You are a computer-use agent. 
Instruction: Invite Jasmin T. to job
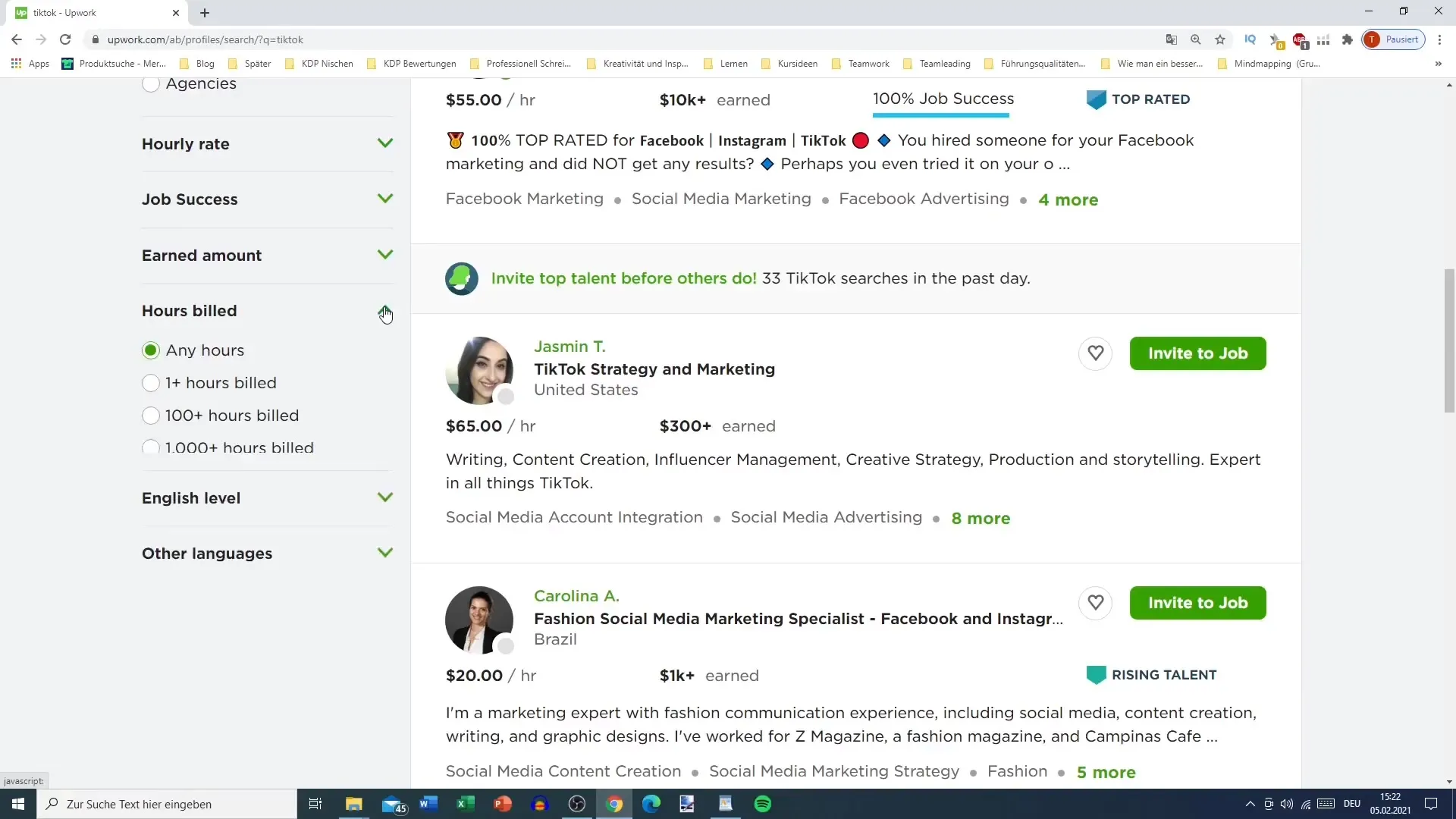[x=1197, y=353]
